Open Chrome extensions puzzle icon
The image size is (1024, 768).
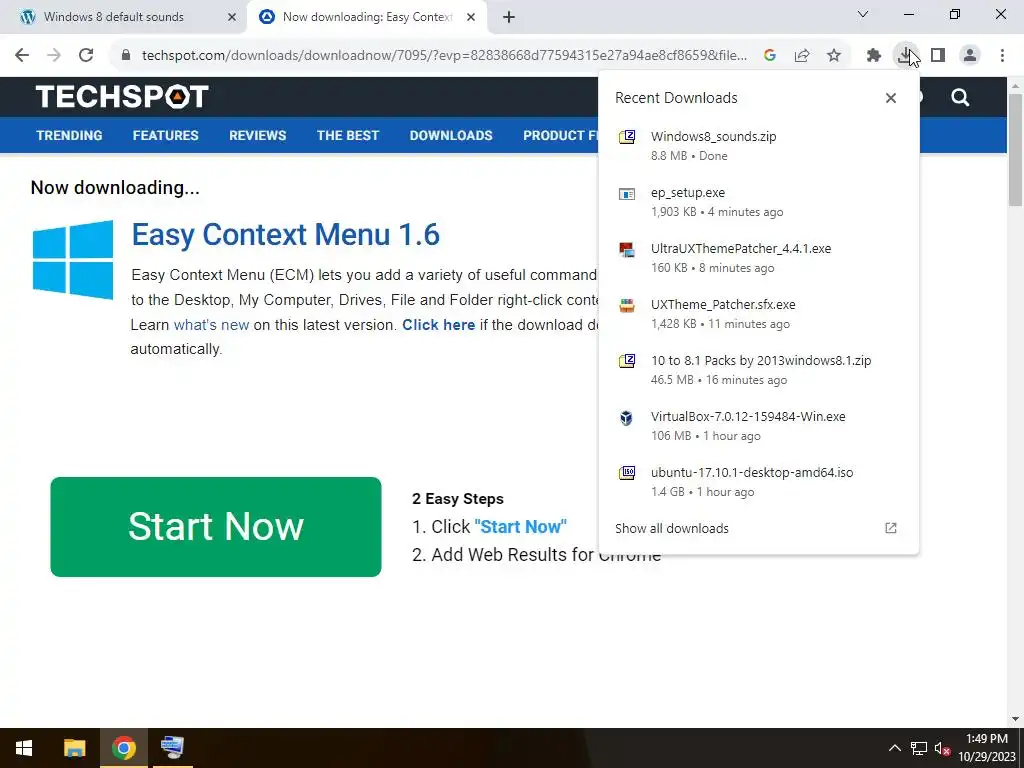point(874,56)
